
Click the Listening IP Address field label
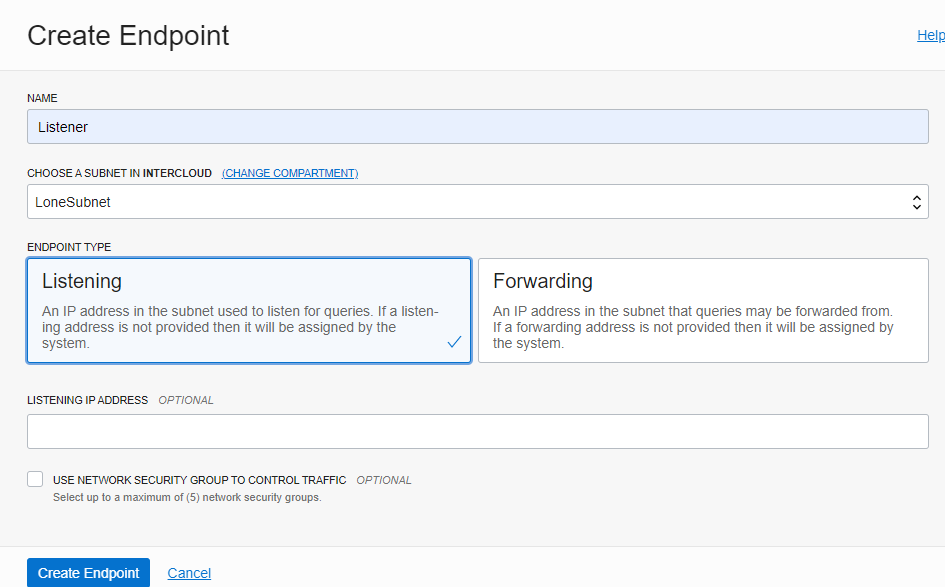coord(88,400)
